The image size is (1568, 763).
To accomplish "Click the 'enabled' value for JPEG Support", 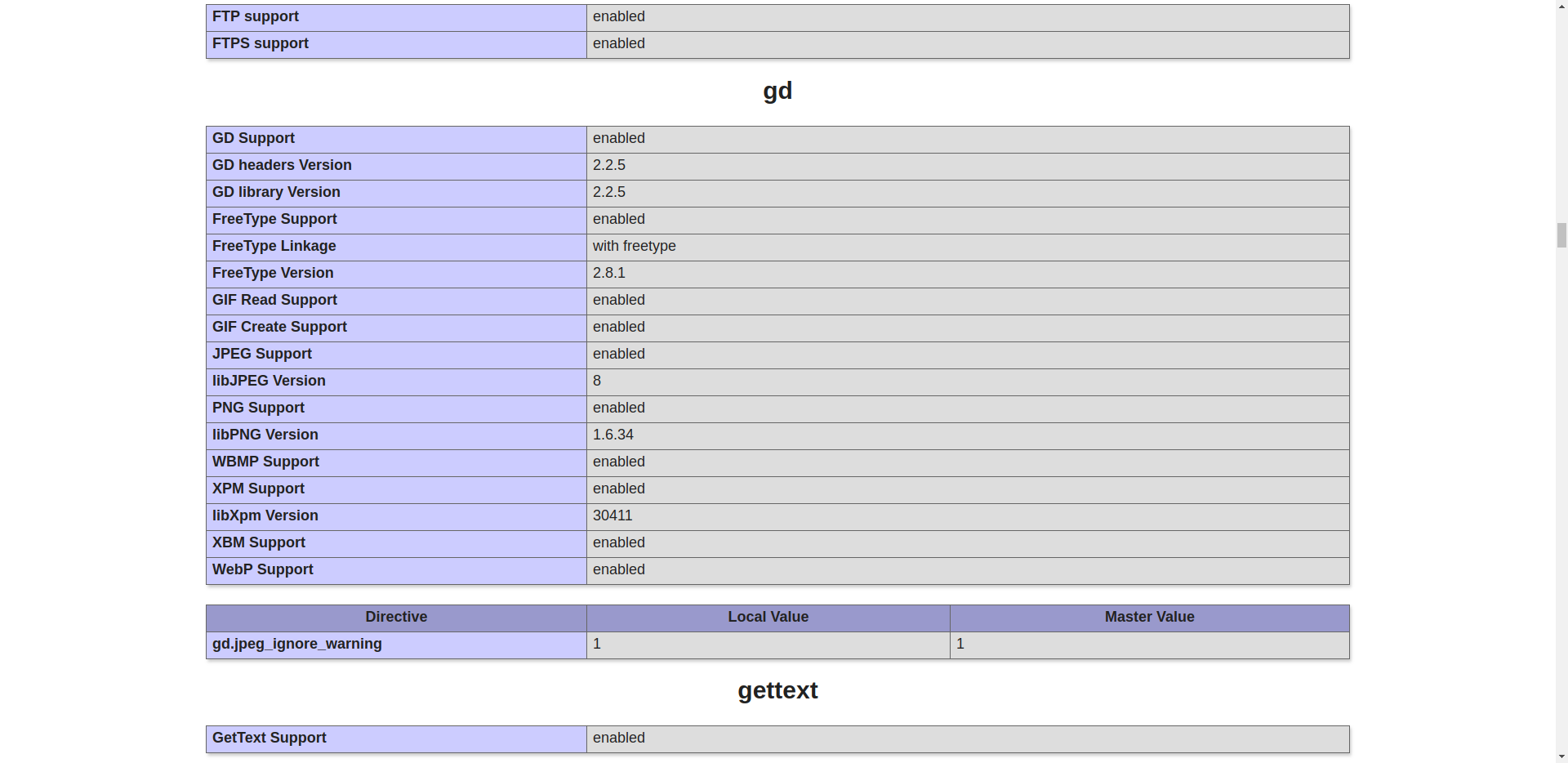I will pos(619,354).
